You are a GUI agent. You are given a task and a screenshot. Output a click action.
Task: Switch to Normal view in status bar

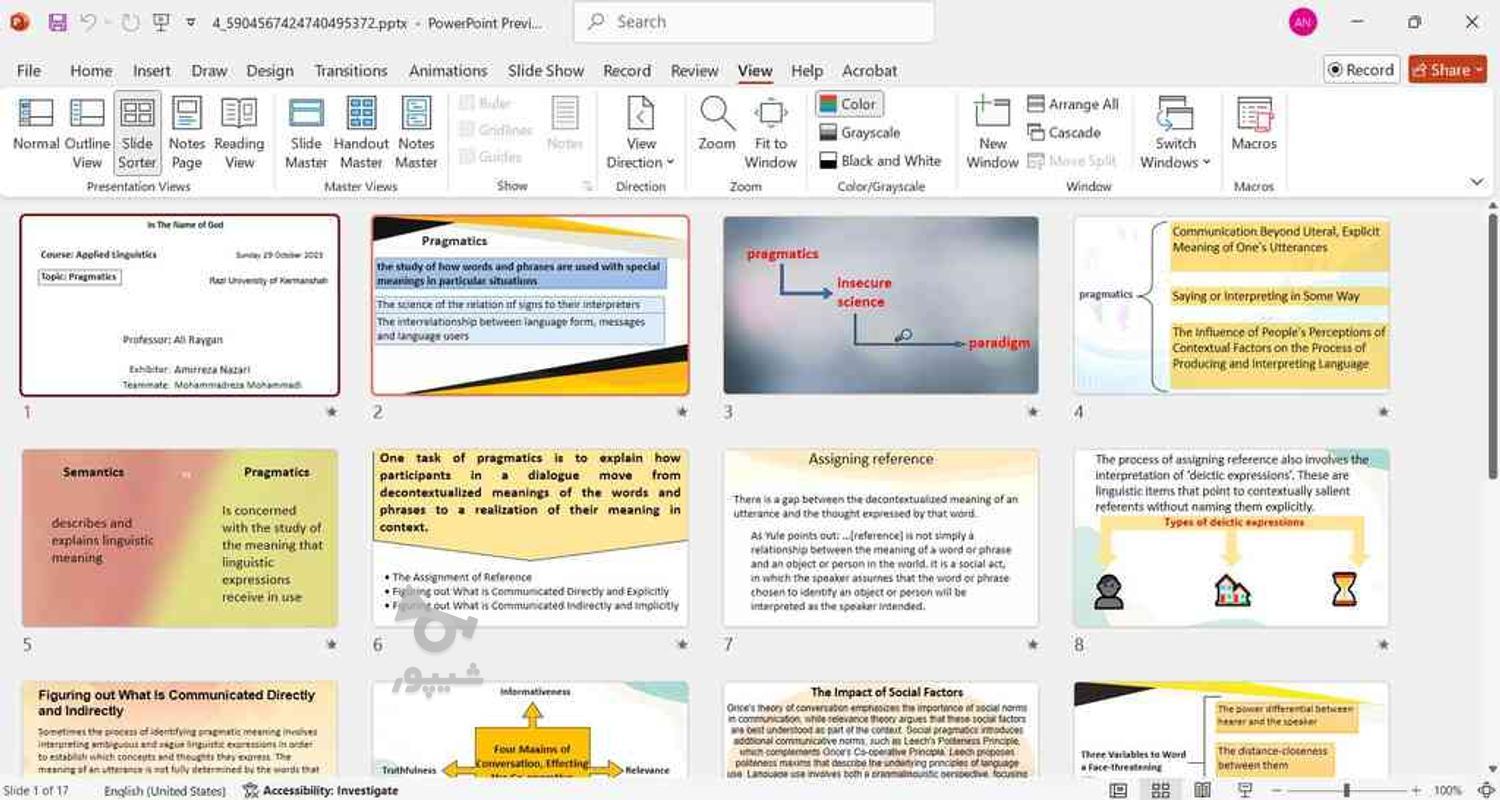pyautogui.click(x=1119, y=790)
